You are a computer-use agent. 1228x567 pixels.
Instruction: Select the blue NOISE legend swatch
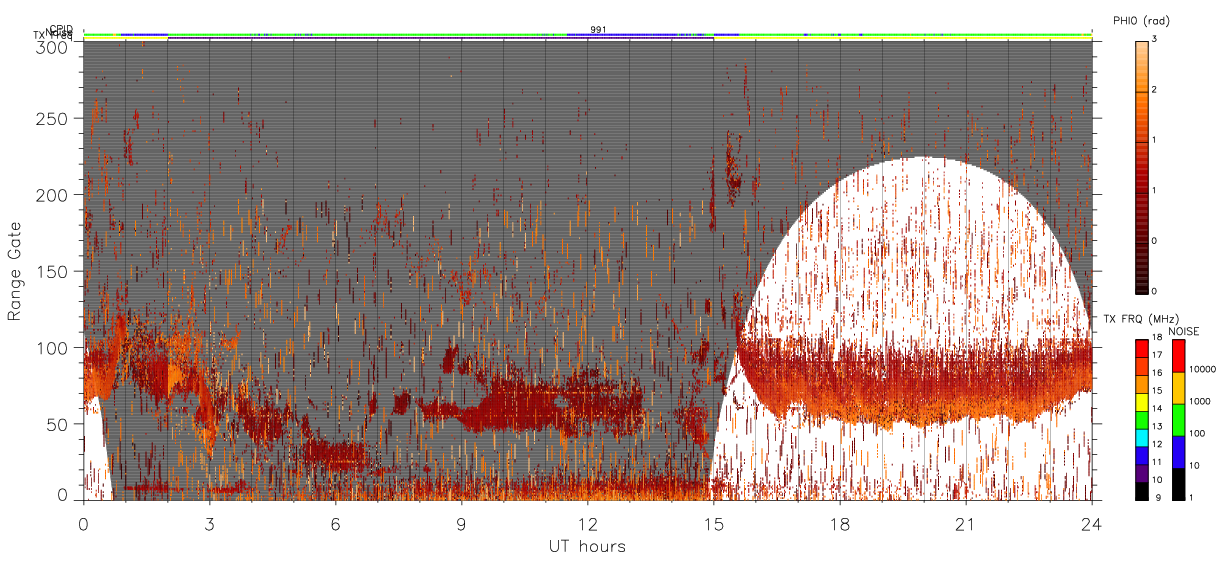point(1179,452)
